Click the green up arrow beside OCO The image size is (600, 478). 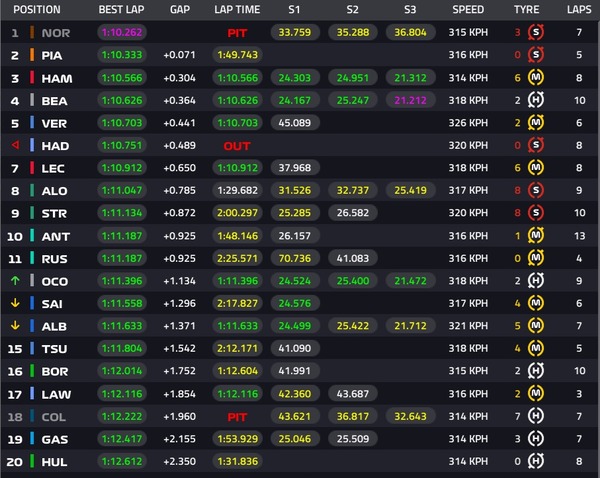[x=15, y=281]
